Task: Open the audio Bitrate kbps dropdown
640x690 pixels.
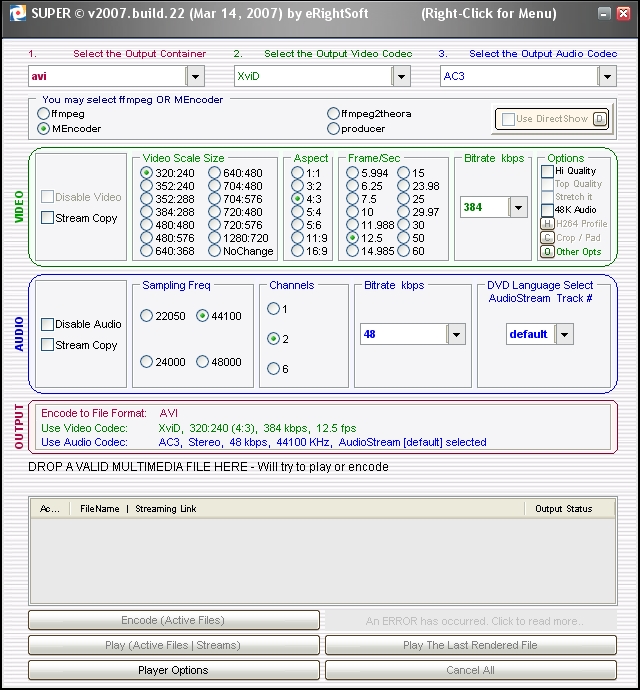Action: pyautogui.click(x=456, y=334)
